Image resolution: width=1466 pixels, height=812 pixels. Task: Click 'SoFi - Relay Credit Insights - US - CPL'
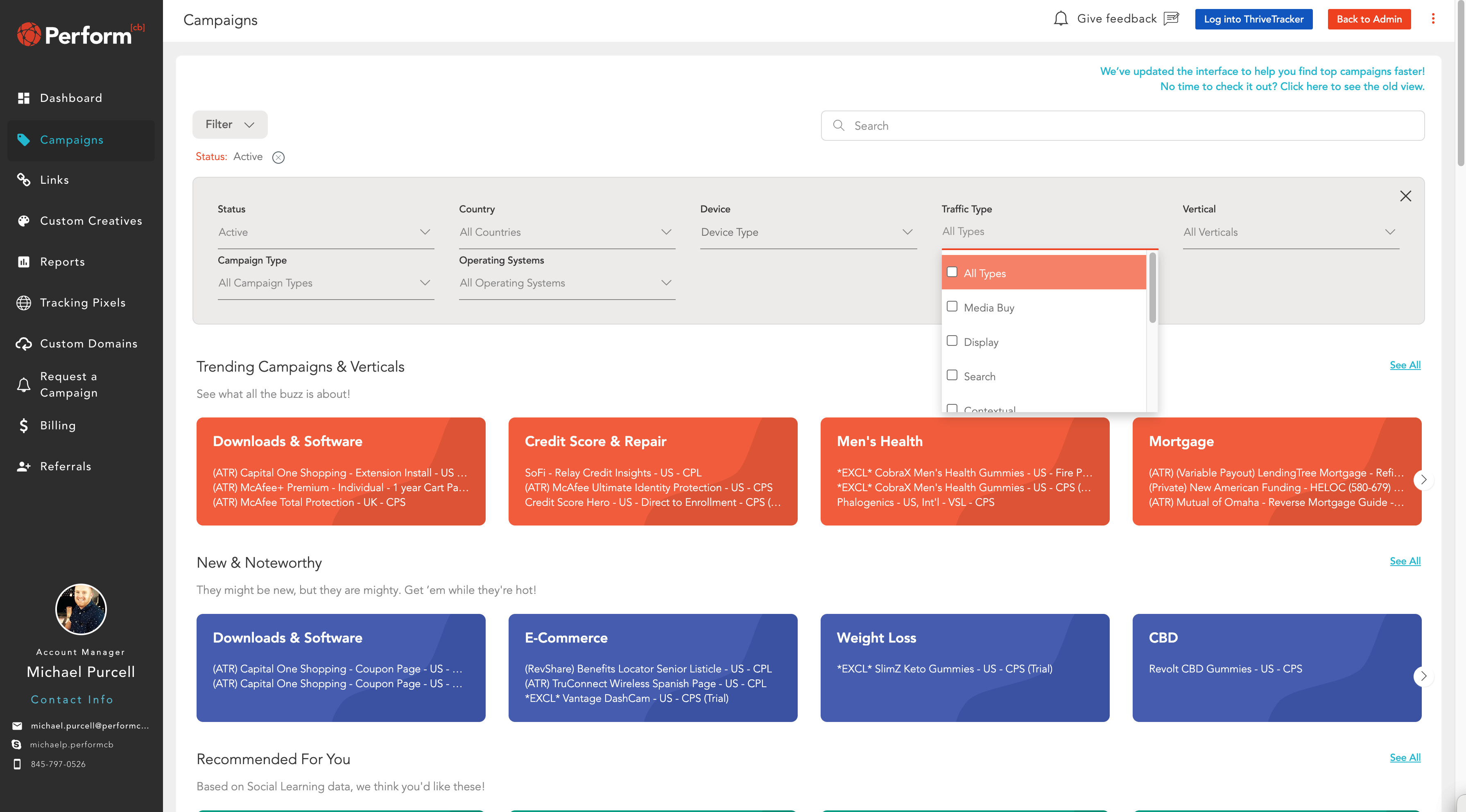613,473
